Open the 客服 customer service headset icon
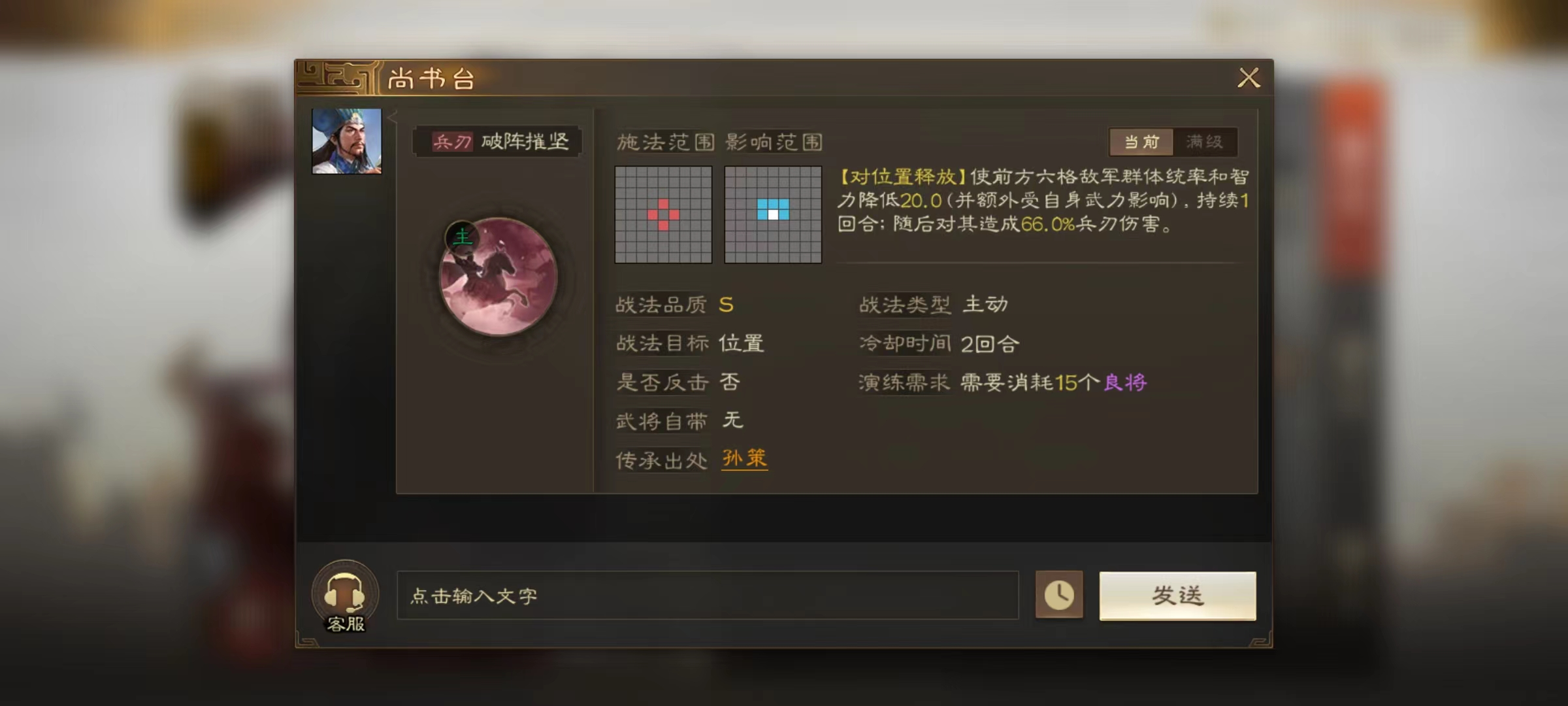Screen dimensions: 1568x706 (345, 596)
